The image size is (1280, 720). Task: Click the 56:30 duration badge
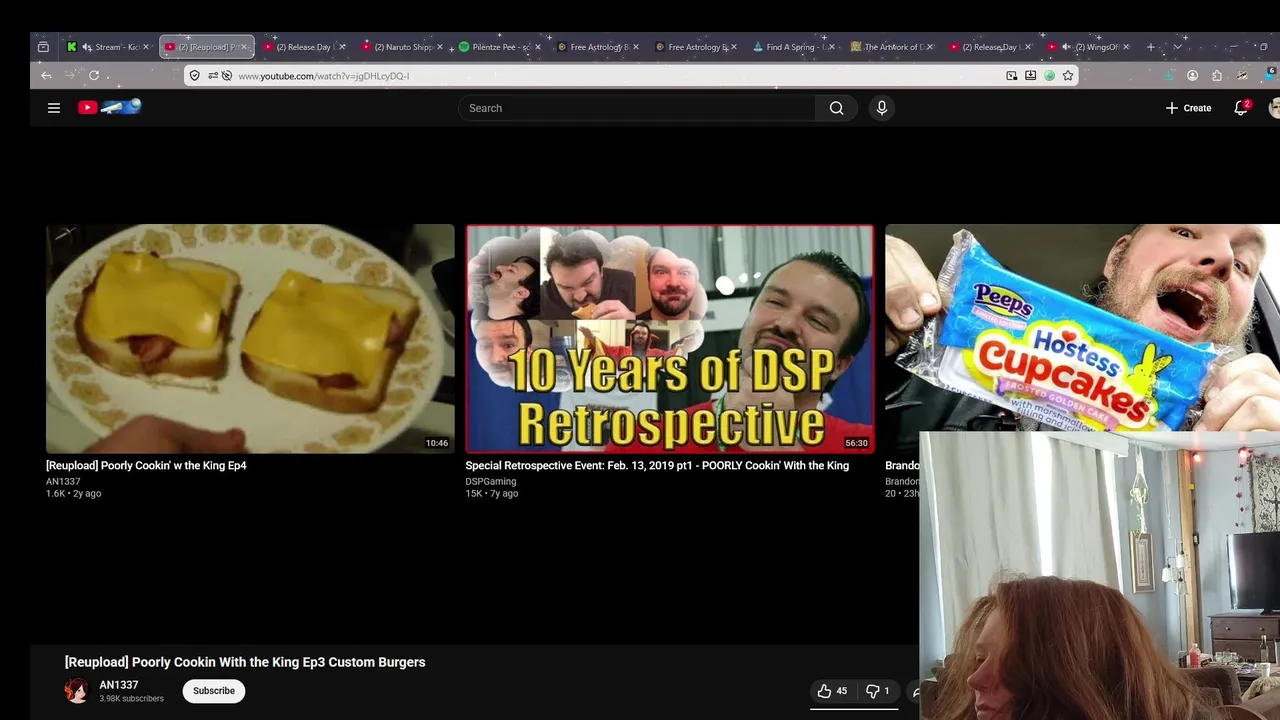pos(856,443)
